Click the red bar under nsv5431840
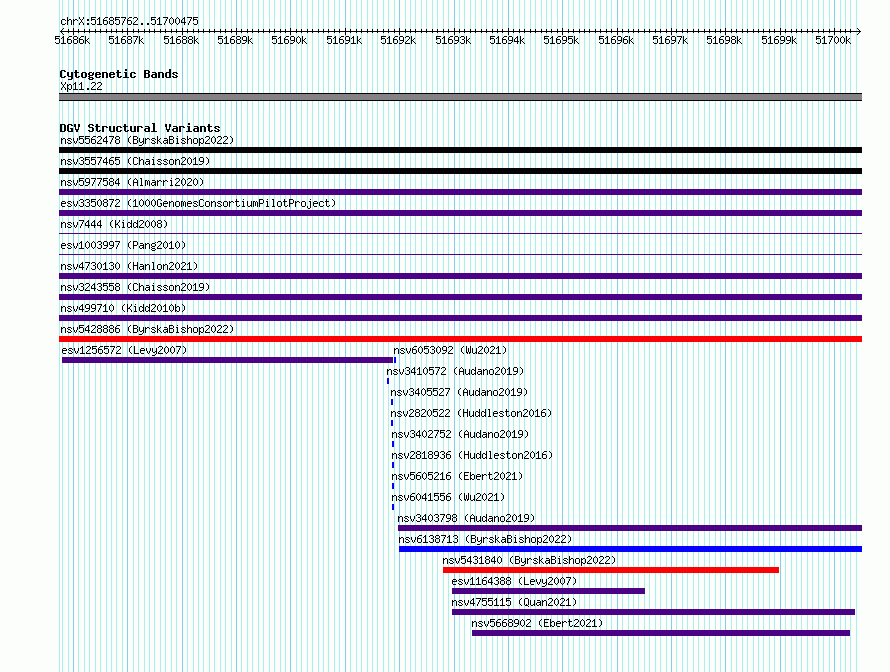Image resolution: width=890 pixels, height=672 pixels. (x=611, y=570)
